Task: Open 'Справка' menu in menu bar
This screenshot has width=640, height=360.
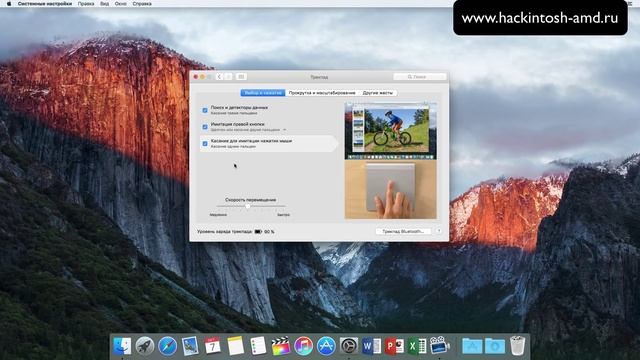Action: coord(142,4)
